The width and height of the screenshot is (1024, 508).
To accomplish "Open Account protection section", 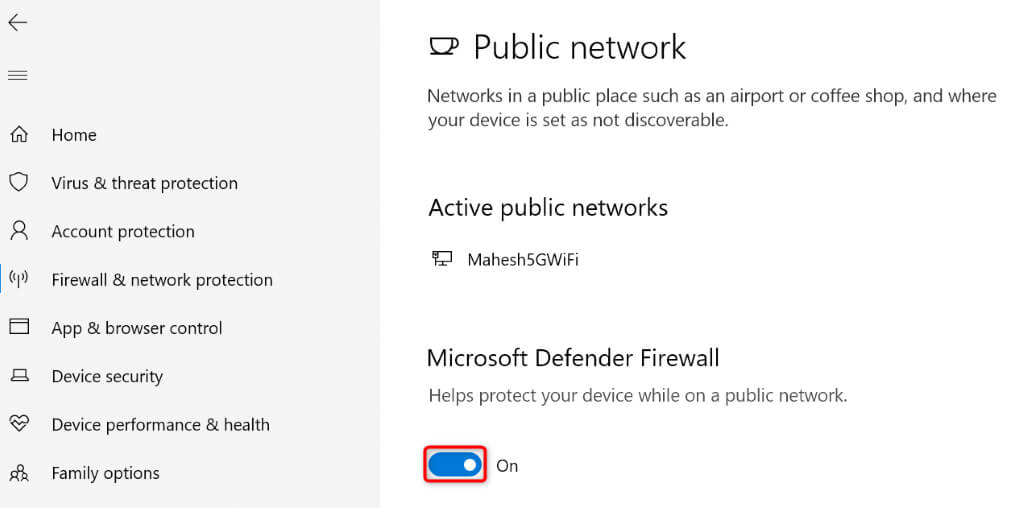I will [123, 231].
